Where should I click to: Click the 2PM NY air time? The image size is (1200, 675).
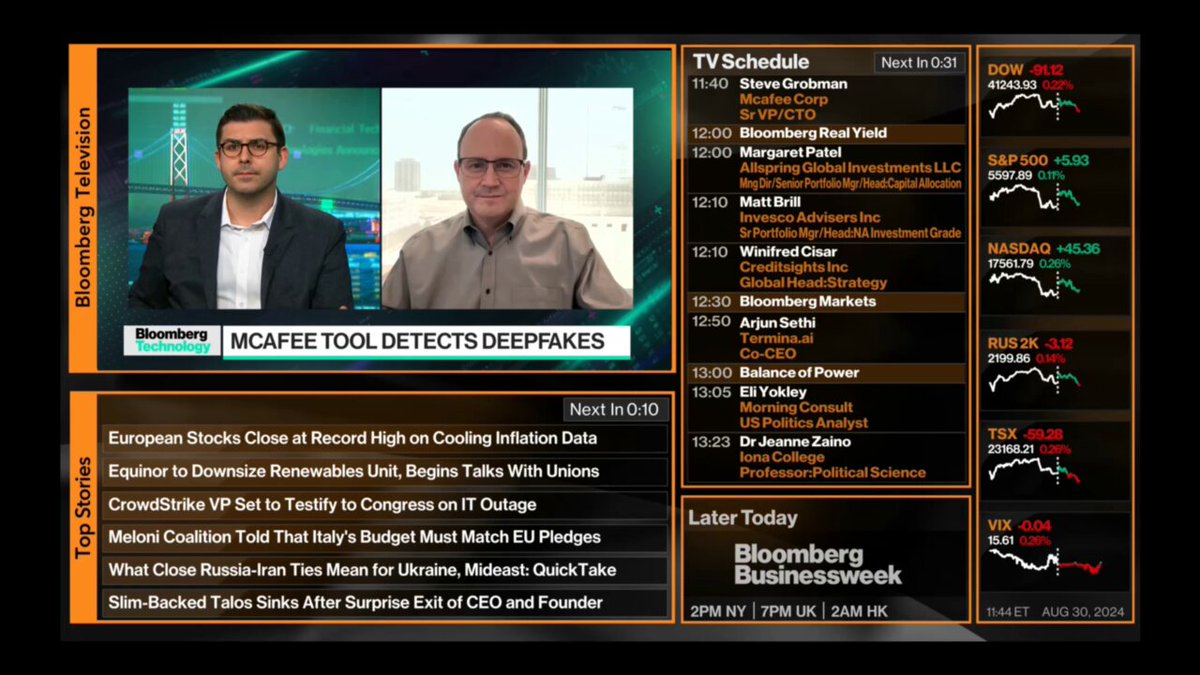(x=718, y=611)
